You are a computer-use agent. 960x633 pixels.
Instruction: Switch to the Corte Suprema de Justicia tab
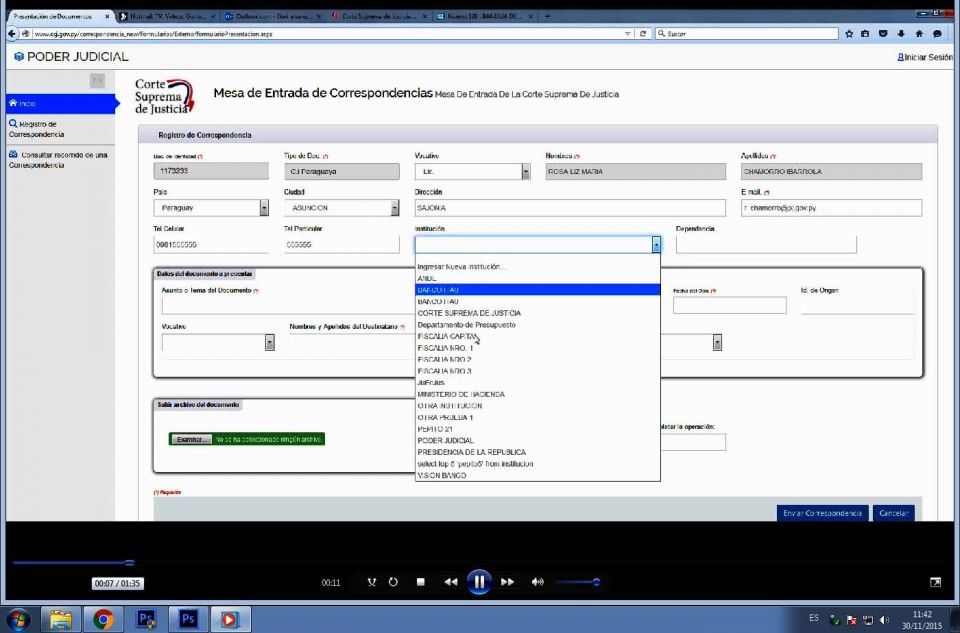(x=379, y=17)
